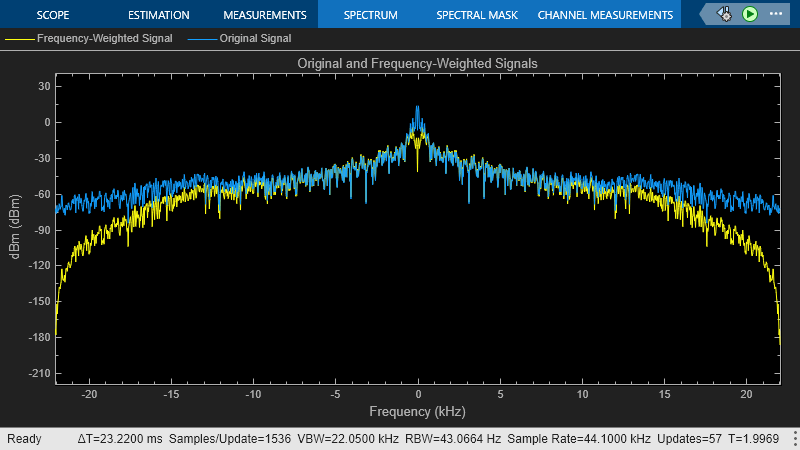Click the Frequency (kHz) x-axis label

click(x=417, y=412)
